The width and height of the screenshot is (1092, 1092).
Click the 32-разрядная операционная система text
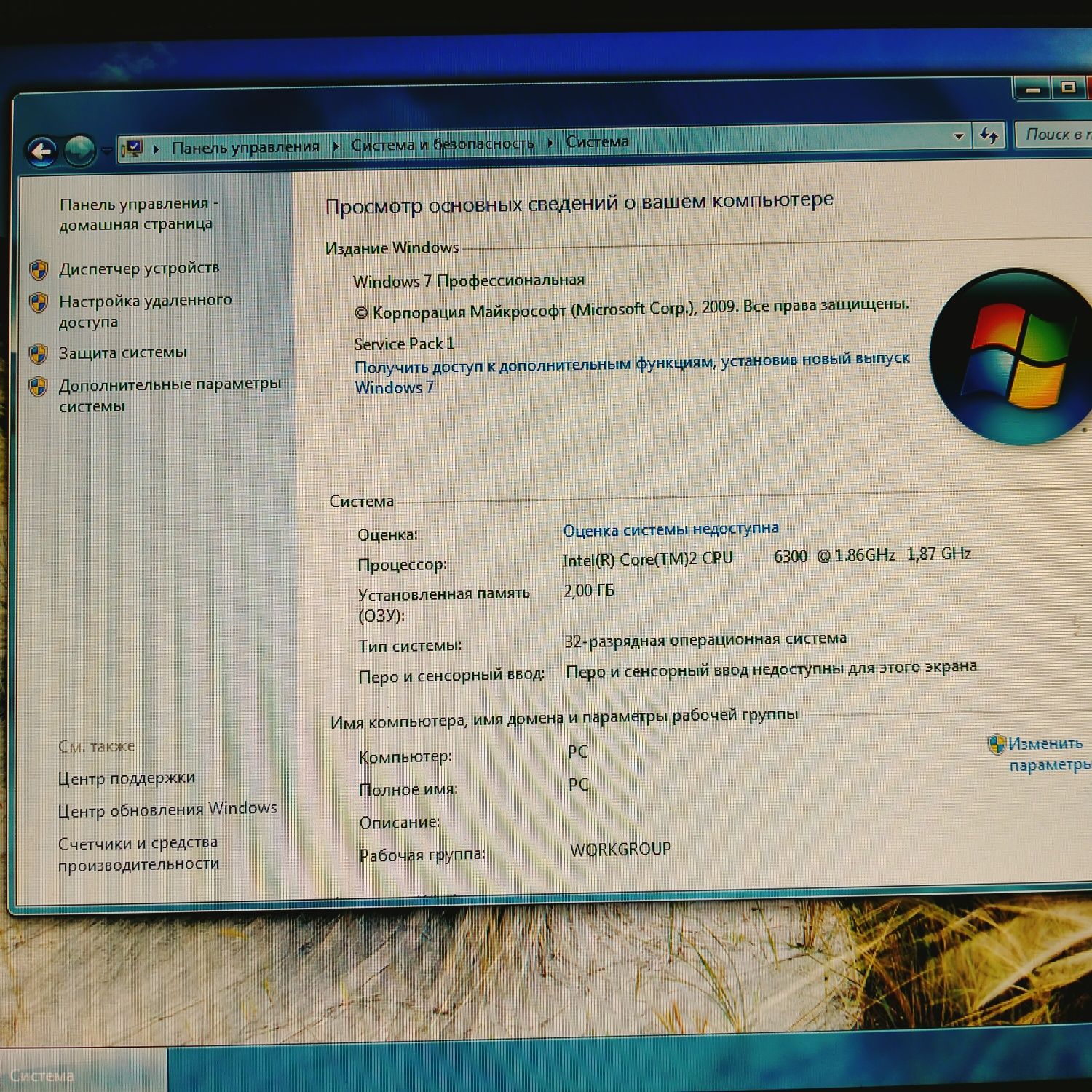[x=705, y=640]
